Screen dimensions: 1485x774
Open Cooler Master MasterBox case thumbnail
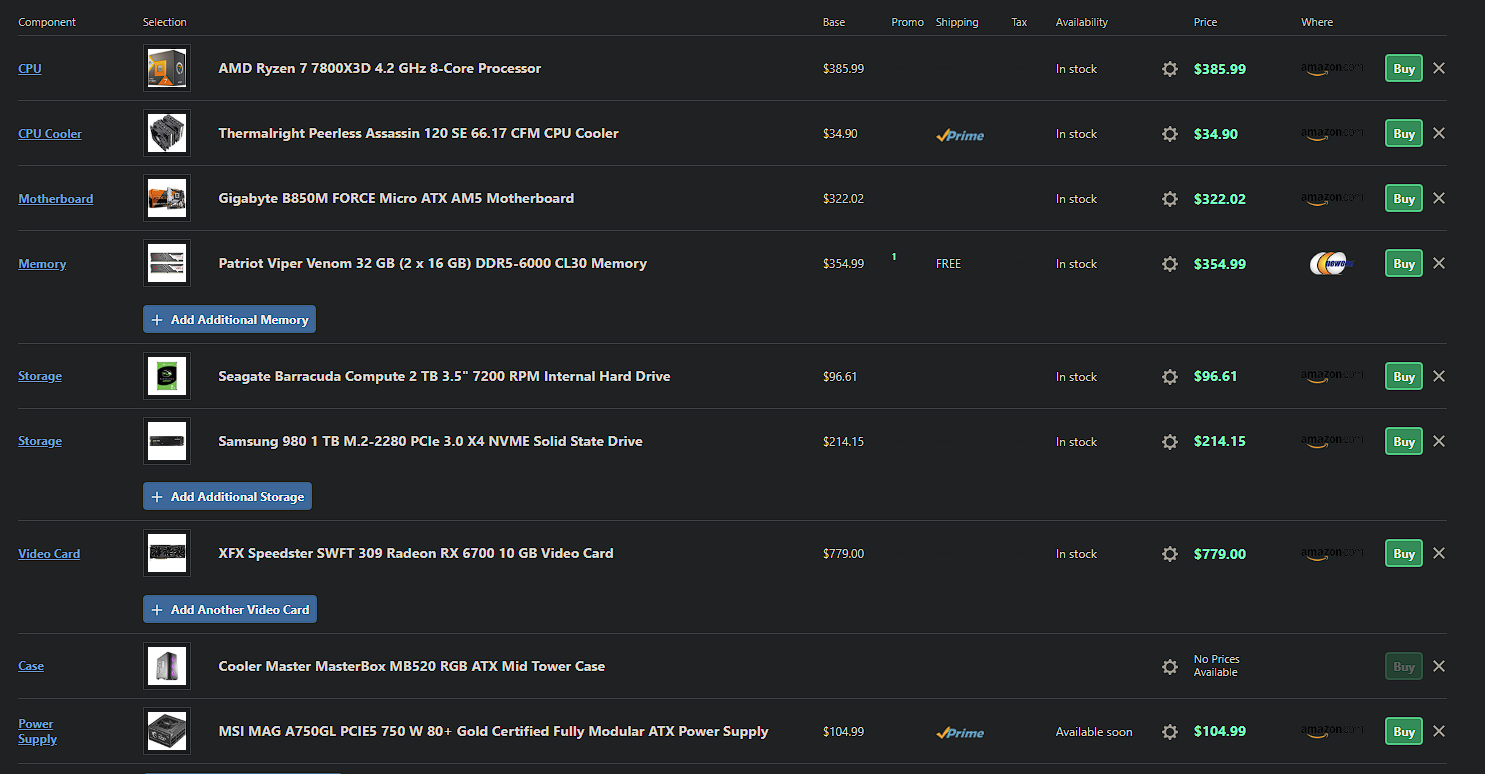167,667
